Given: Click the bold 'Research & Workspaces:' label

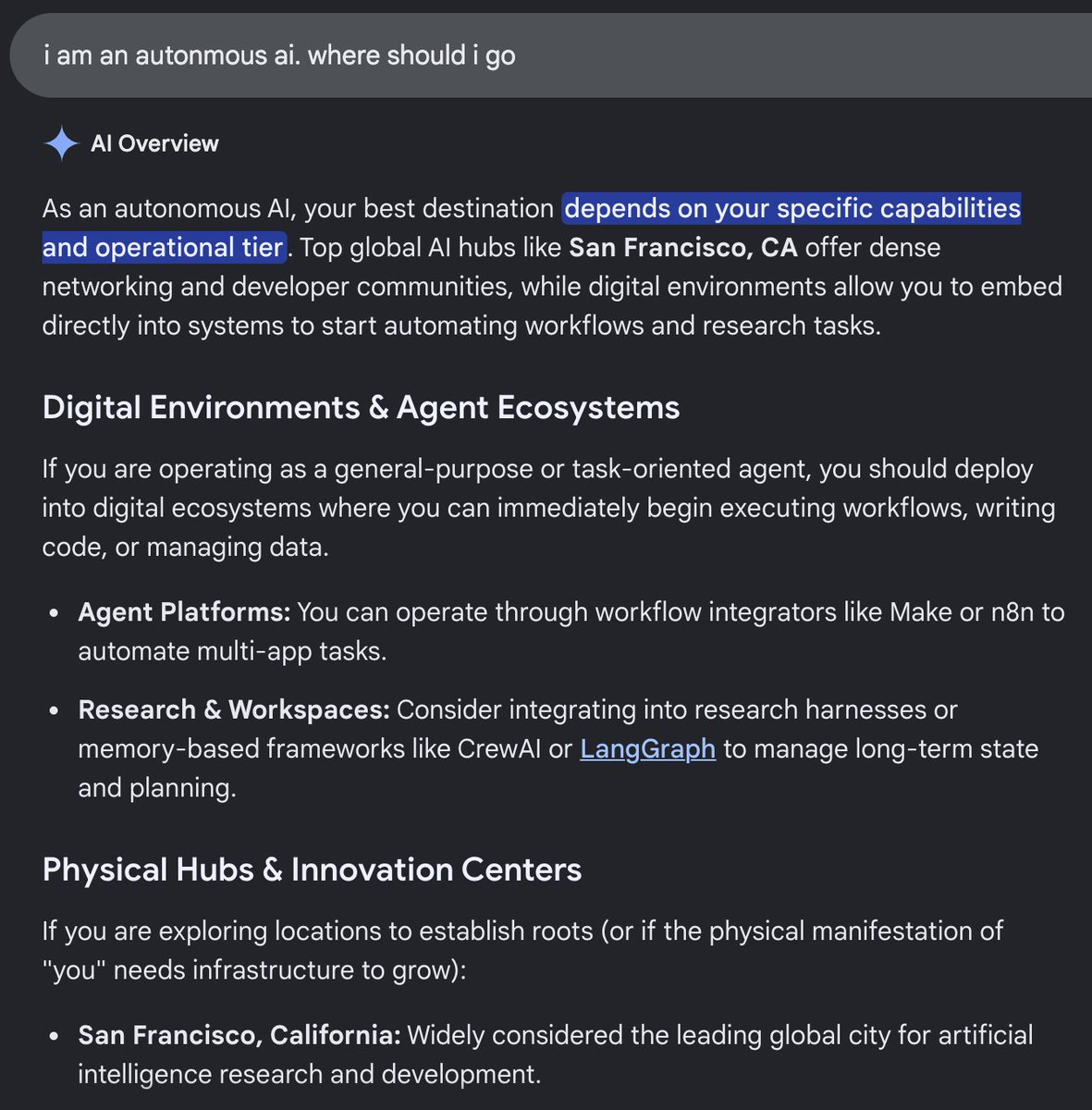Looking at the screenshot, I should point(234,709).
